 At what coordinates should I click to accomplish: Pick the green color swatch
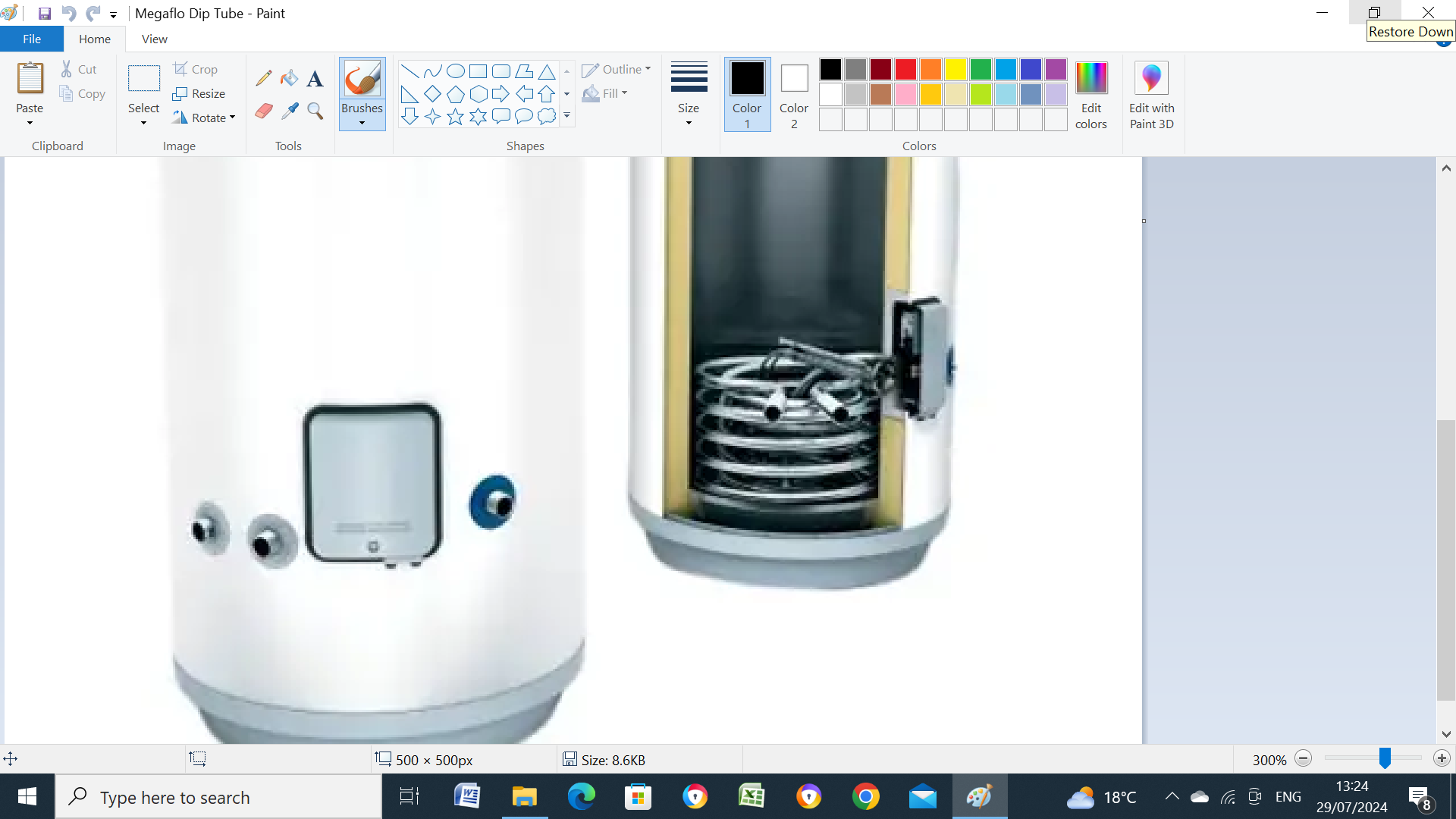click(x=981, y=70)
